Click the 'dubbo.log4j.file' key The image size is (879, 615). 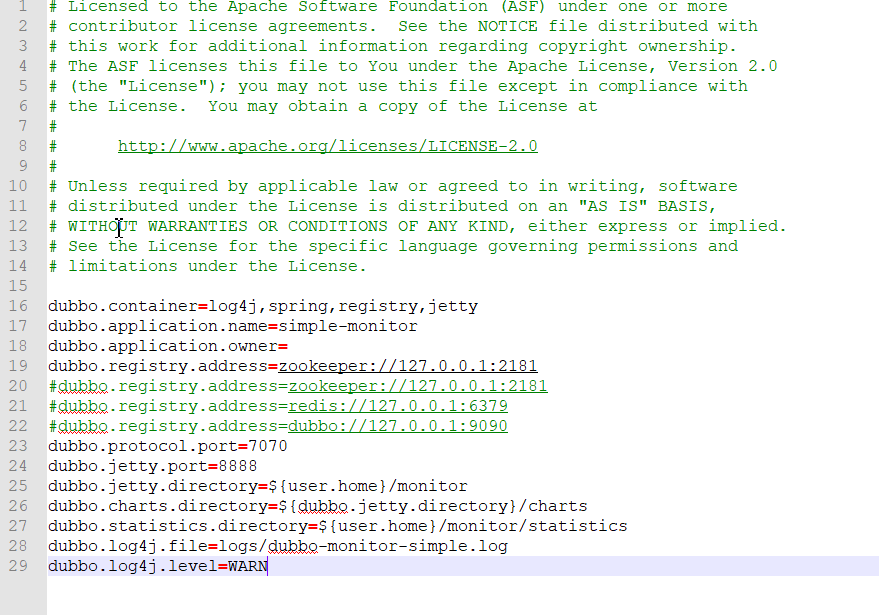point(128,546)
